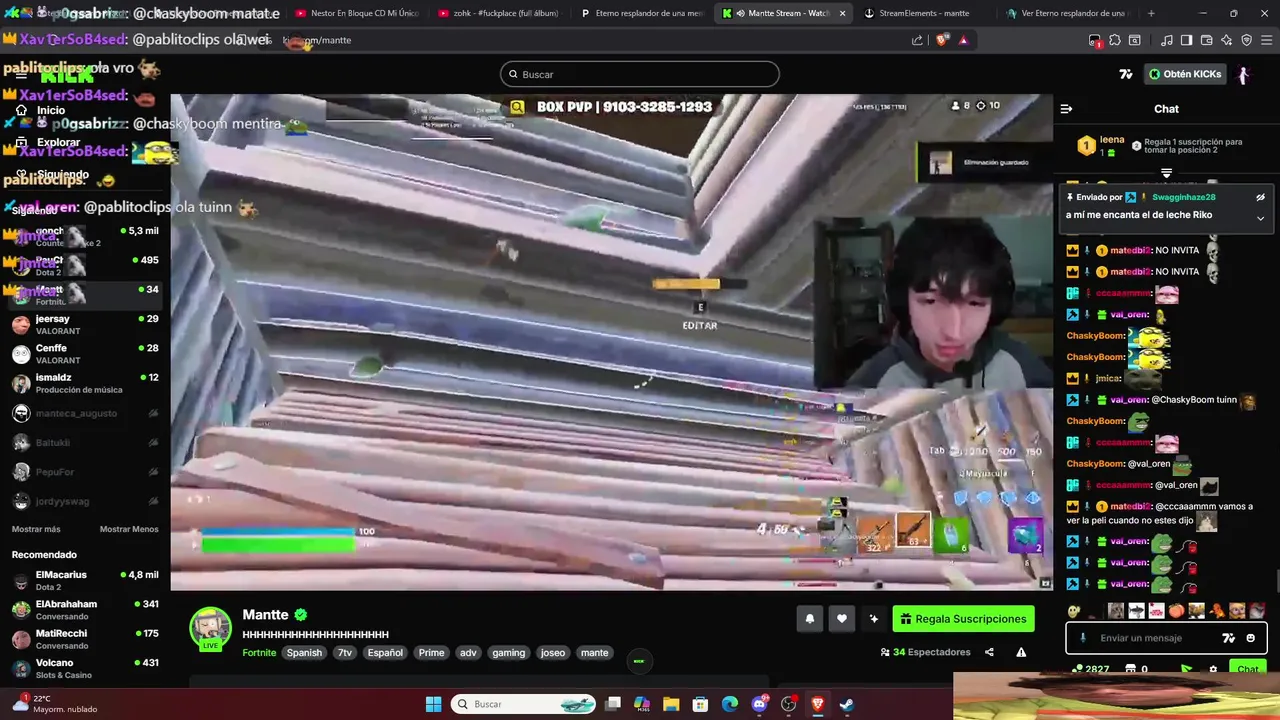Open the music note media control icon

(x=1167, y=40)
